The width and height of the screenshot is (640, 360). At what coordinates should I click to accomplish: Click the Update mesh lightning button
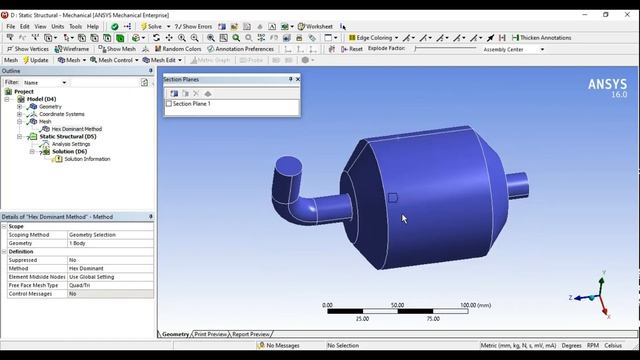pos(36,60)
